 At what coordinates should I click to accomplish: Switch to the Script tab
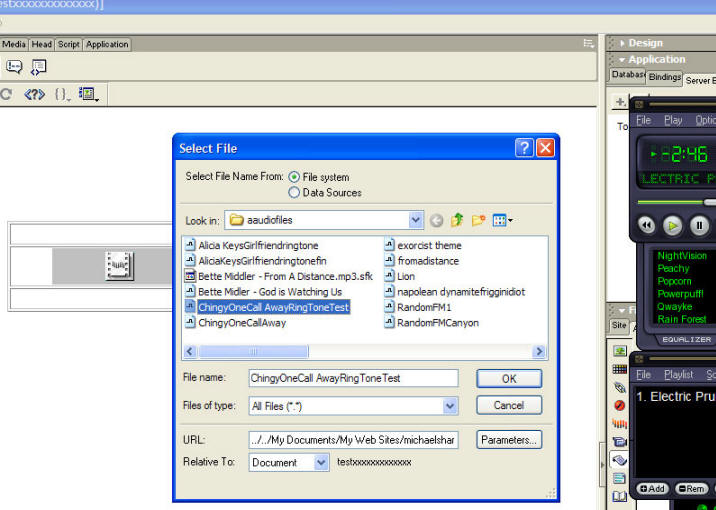68,44
